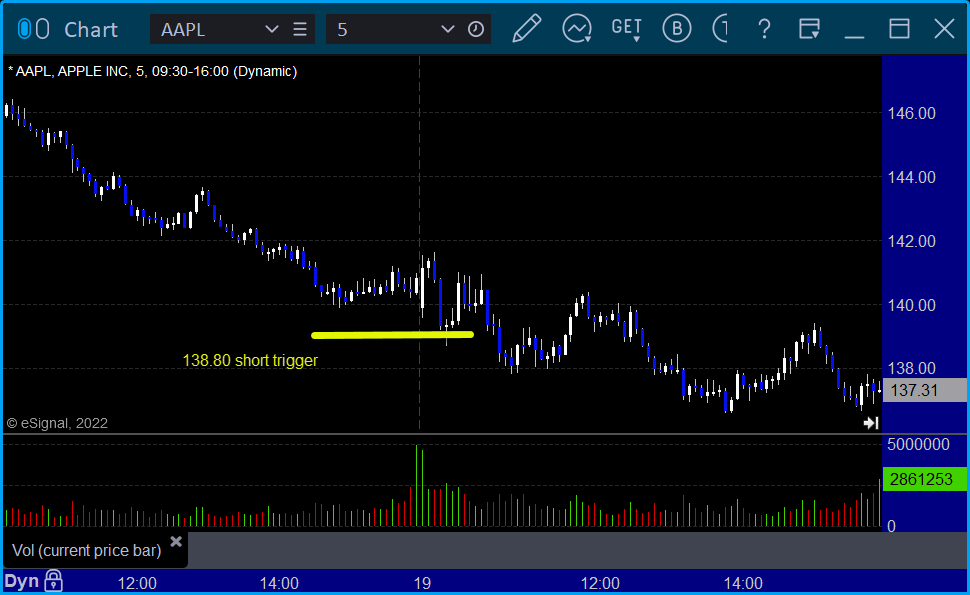Maximize the chart window
The height and width of the screenshot is (595, 970).
(x=899, y=29)
